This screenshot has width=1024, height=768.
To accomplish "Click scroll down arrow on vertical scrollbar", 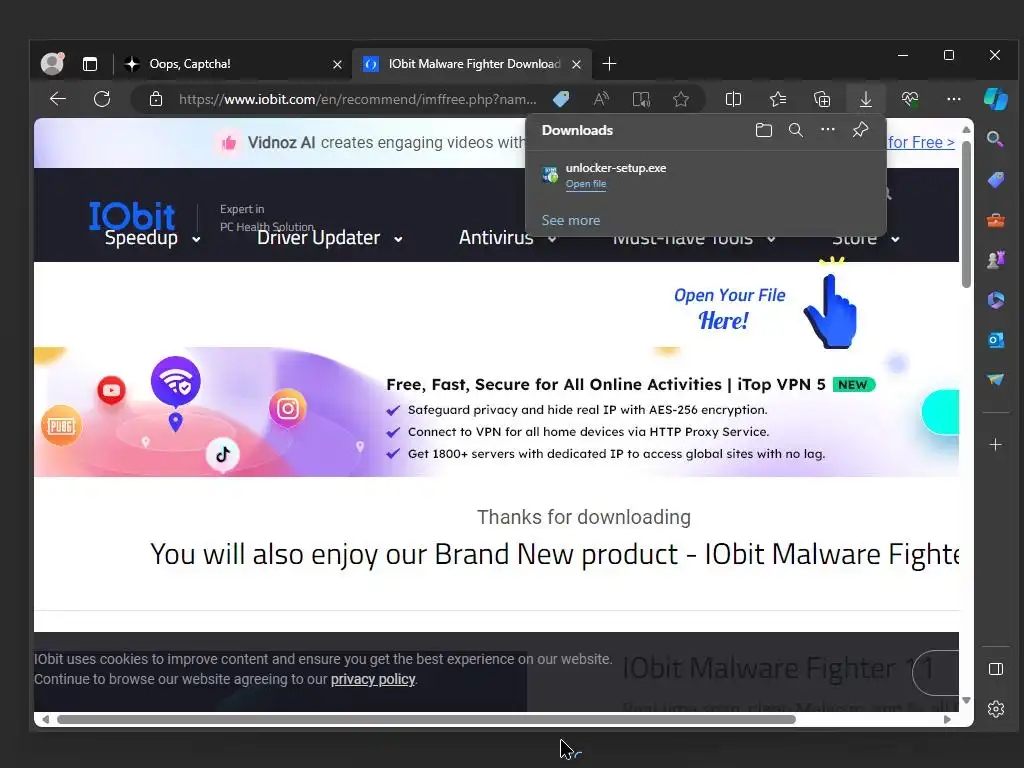I will (966, 700).
